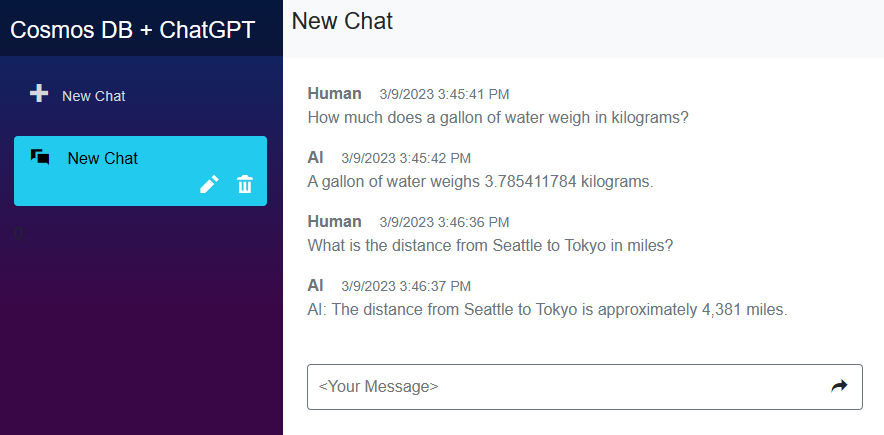Click the plus icon for New Chat
This screenshot has height=435, width=884.
click(x=39, y=93)
